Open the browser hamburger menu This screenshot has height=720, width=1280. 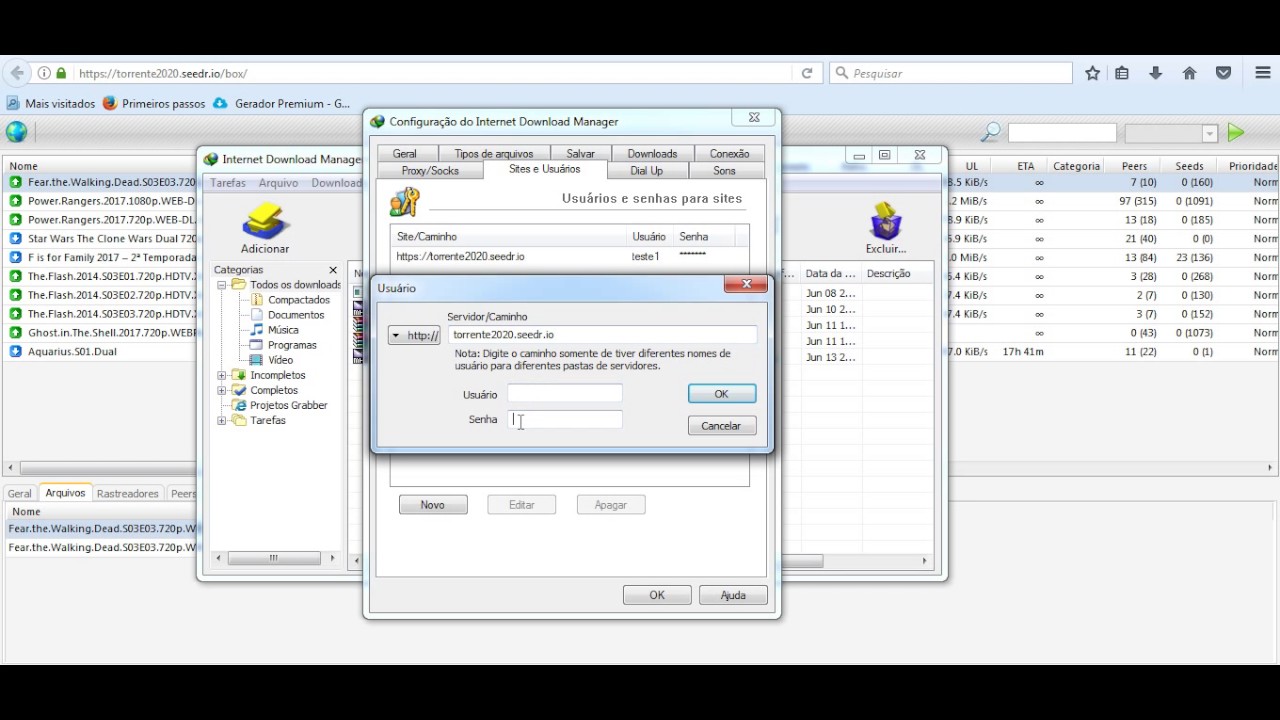(1262, 73)
